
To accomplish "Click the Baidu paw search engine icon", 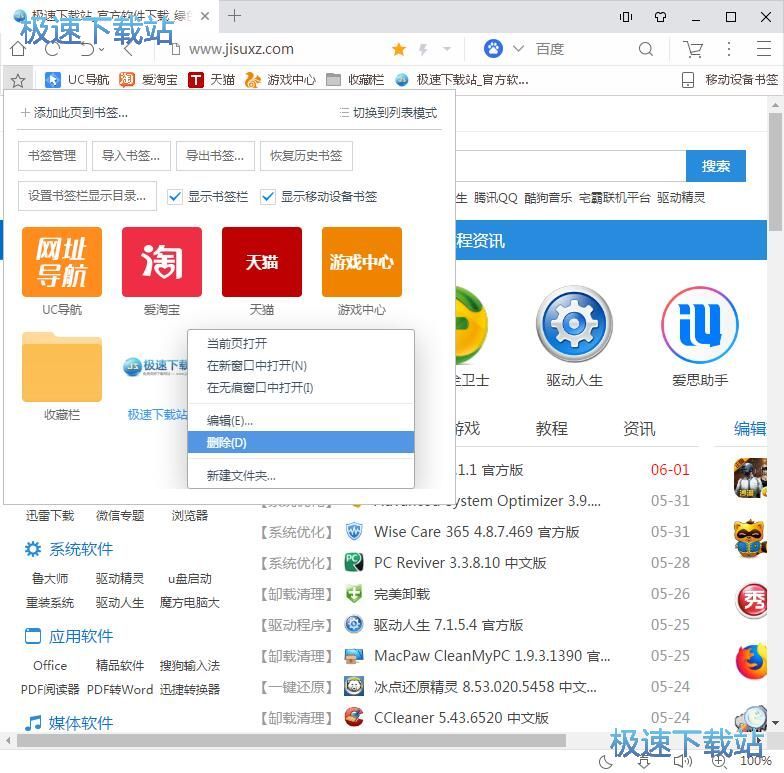I will coord(493,49).
